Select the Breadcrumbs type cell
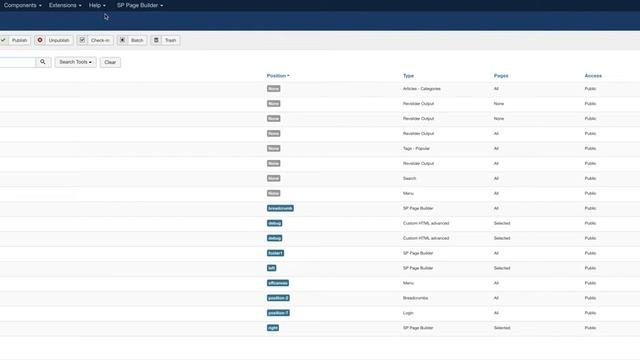This screenshot has height=360, width=640. pos(416,298)
